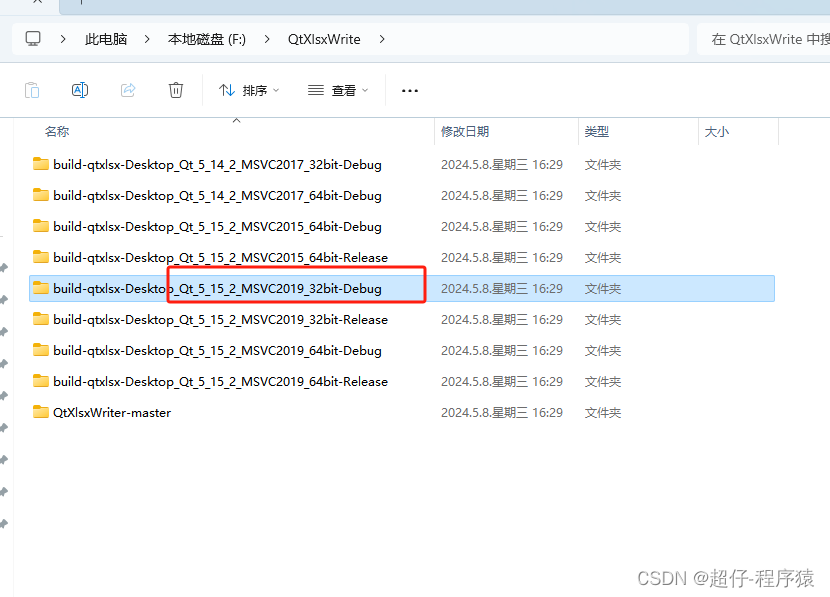Select the Rename icon in the toolbar
Image resolution: width=830 pixels, height=597 pixels.
pos(79,90)
